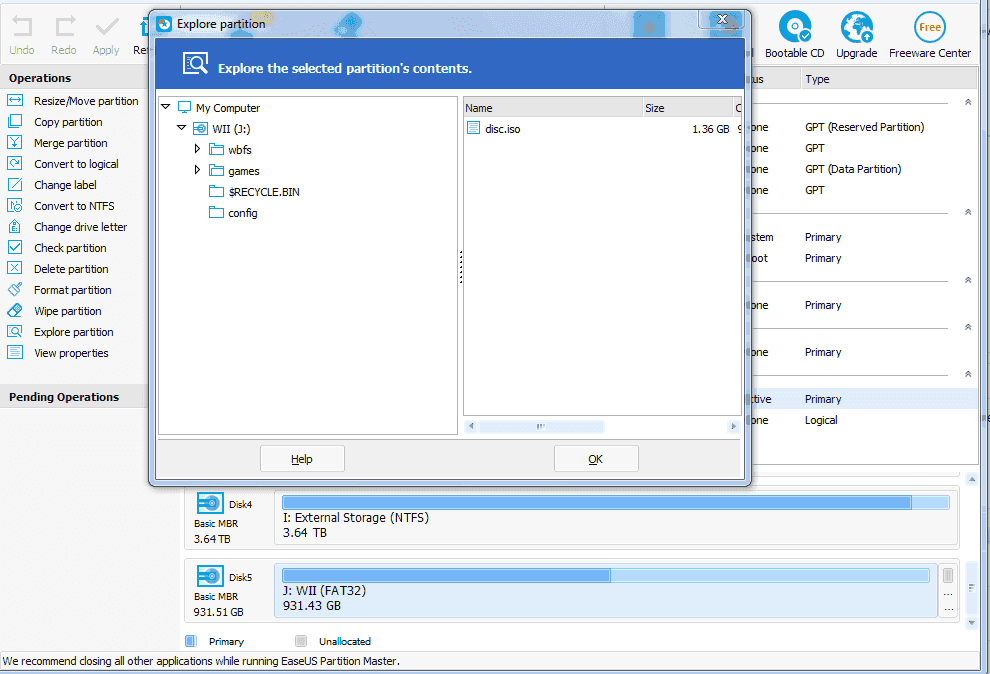The image size is (990, 674).
Task: Click the Disk5 drive icon
Action: pyautogui.click(x=210, y=577)
